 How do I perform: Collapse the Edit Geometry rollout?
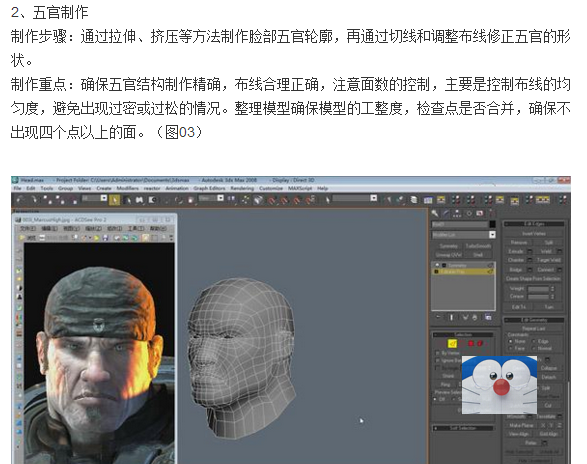coord(534,320)
